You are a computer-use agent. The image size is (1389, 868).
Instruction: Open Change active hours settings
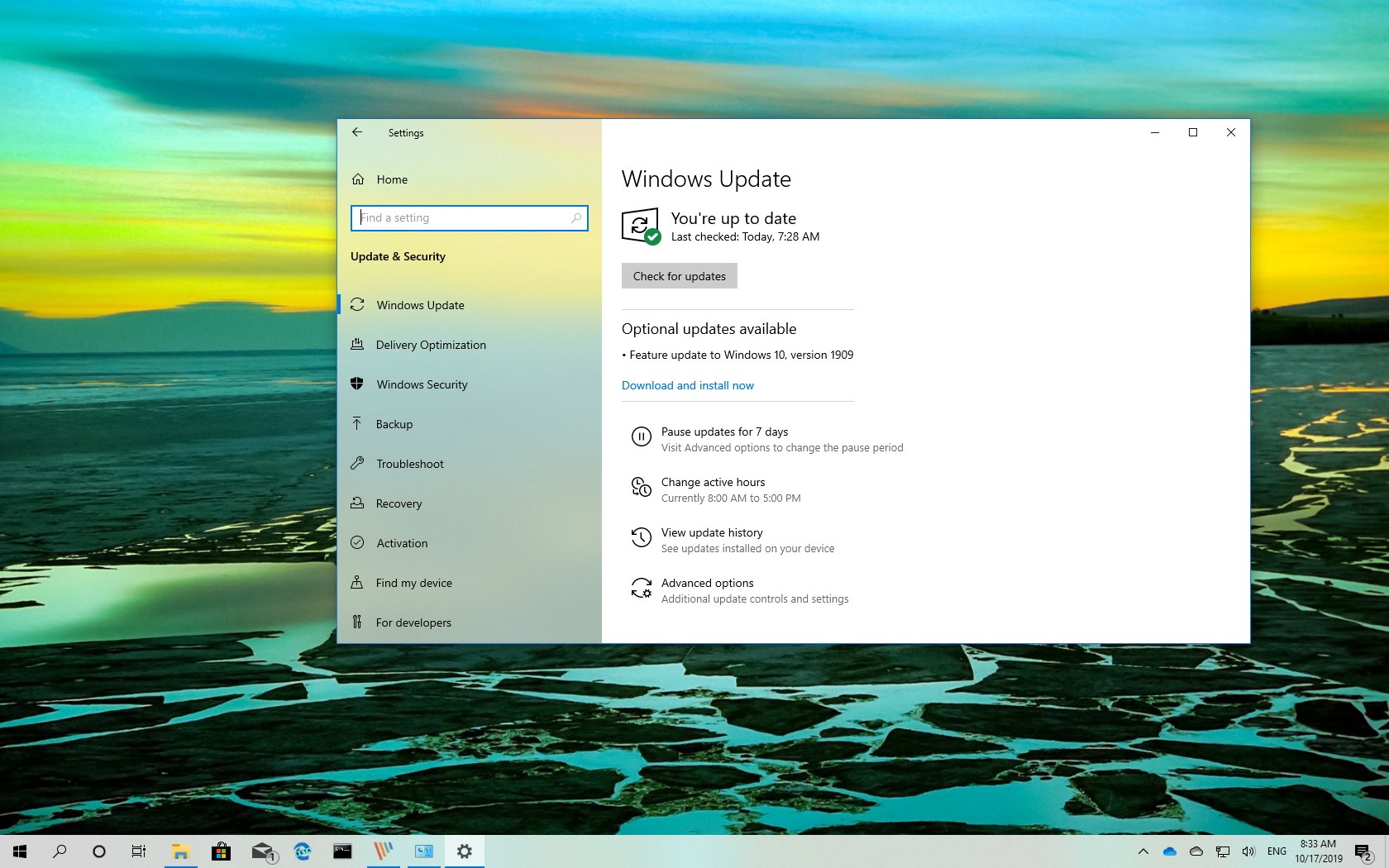coord(713,482)
